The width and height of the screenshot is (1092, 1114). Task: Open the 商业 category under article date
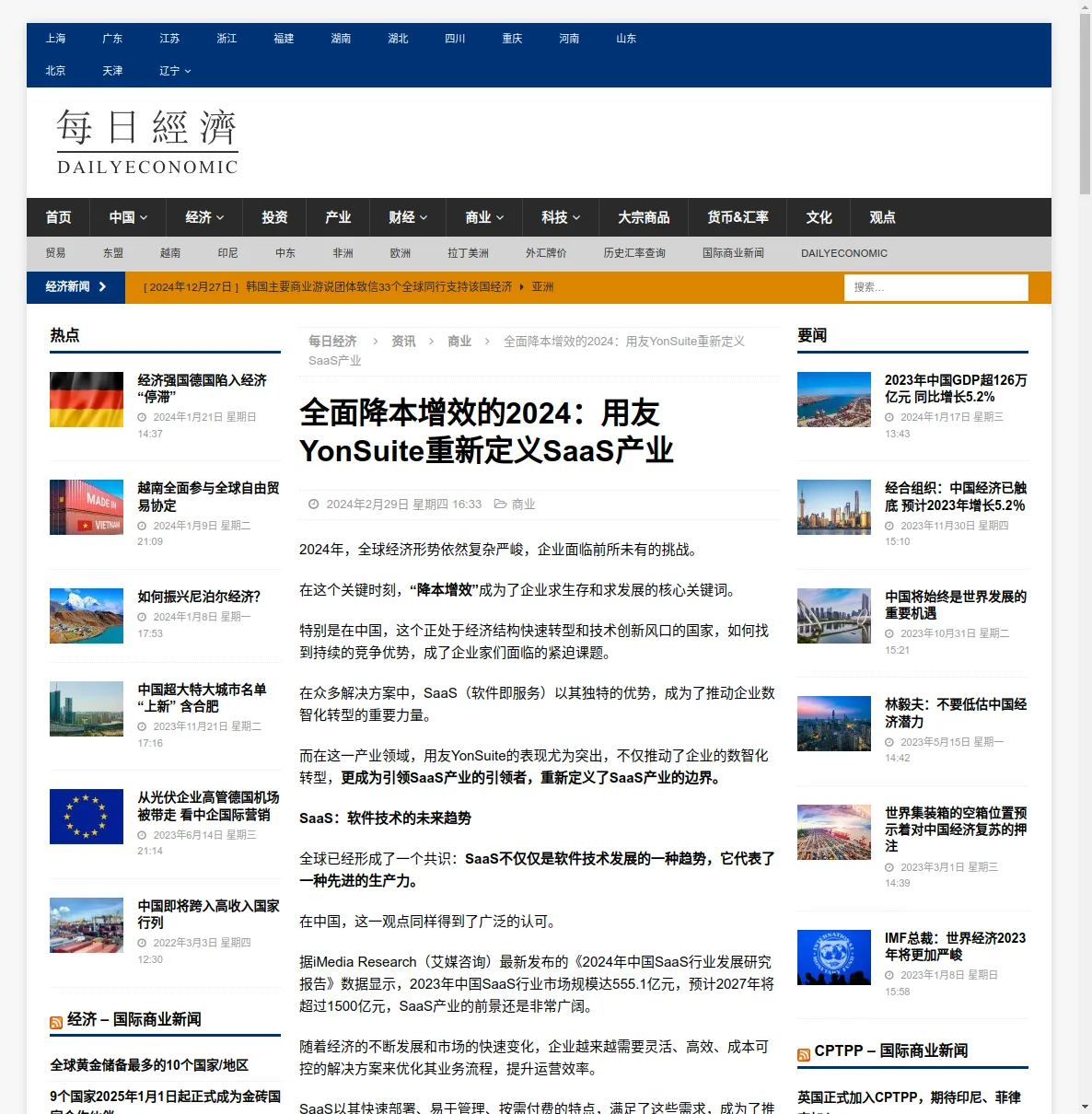point(523,505)
